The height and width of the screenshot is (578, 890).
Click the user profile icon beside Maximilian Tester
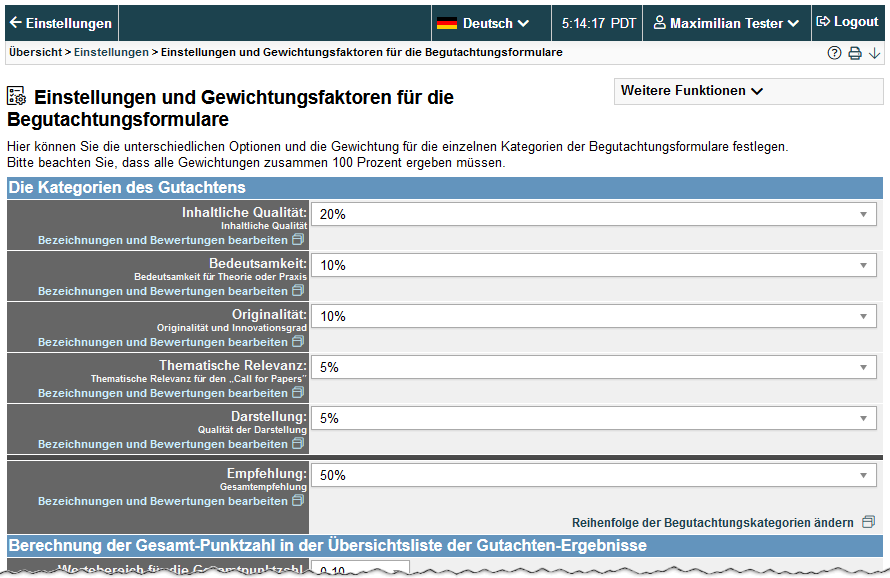pyautogui.click(x=660, y=23)
